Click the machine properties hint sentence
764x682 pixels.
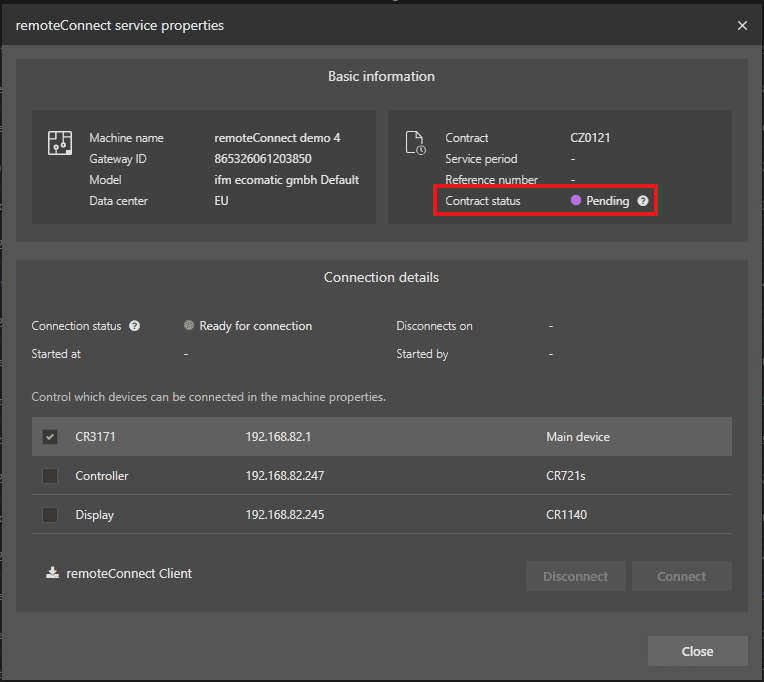coord(209,397)
